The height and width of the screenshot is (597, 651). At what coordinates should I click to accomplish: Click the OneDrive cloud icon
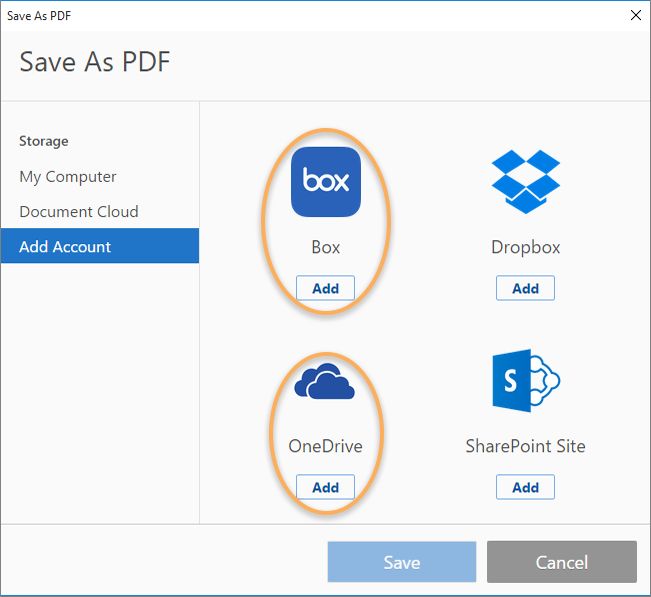pos(325,381)
